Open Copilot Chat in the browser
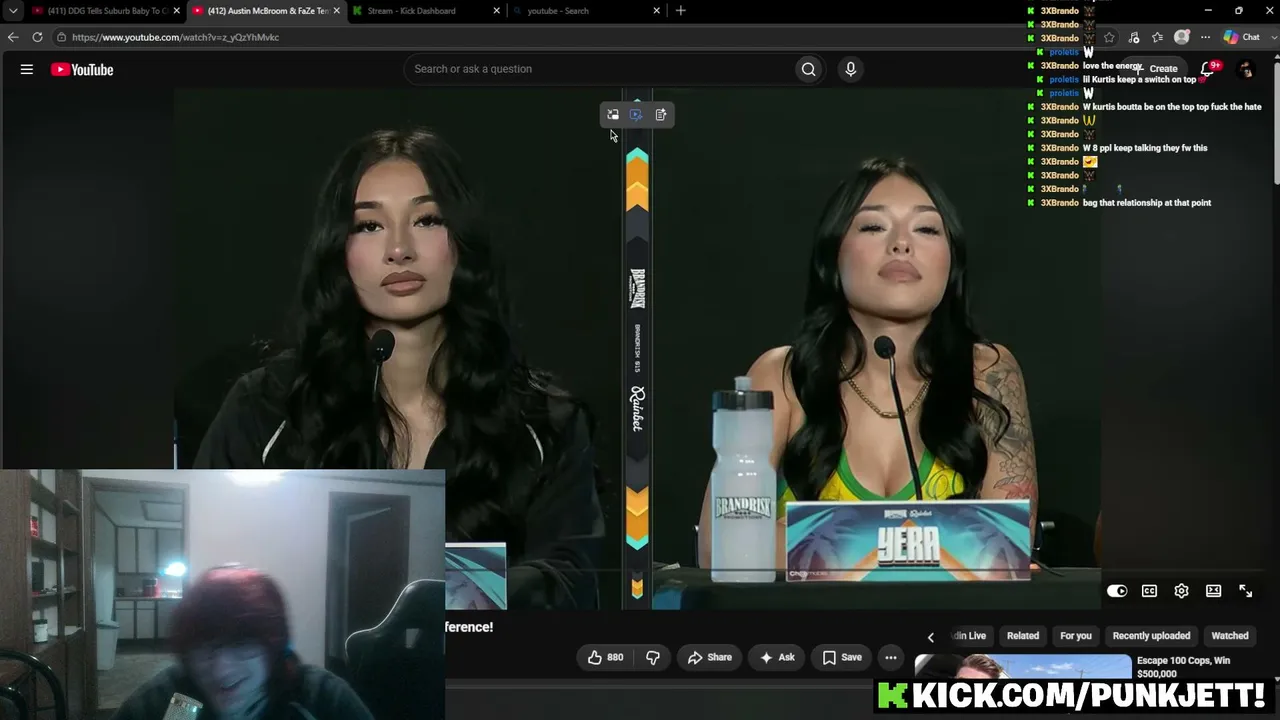Viewport: 1280px width, 720px height. (1242, 37)
